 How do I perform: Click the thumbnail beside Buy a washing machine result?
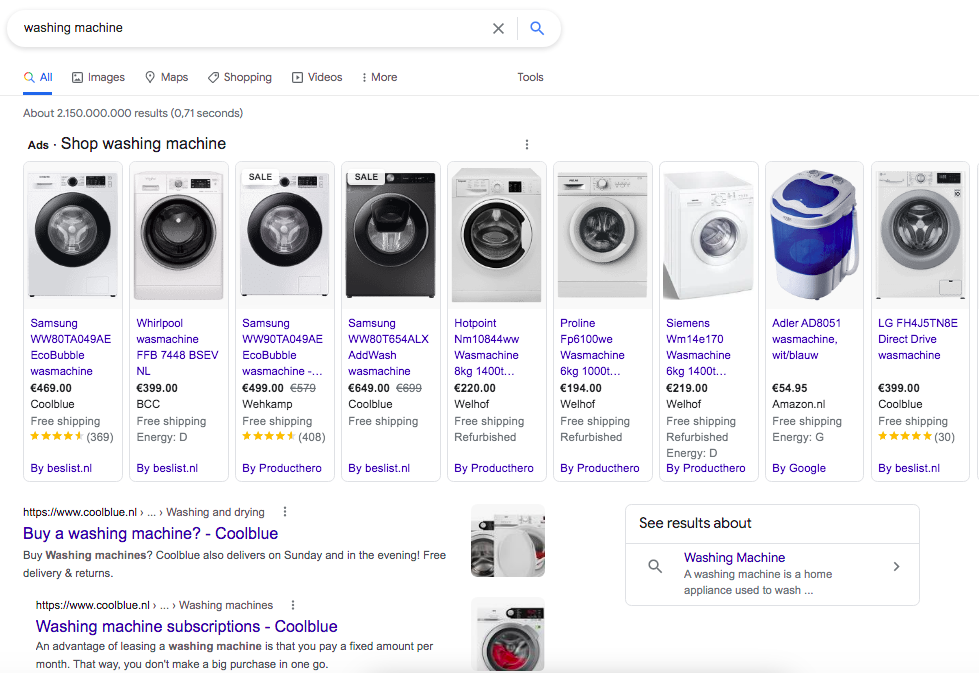coord(508,541)
